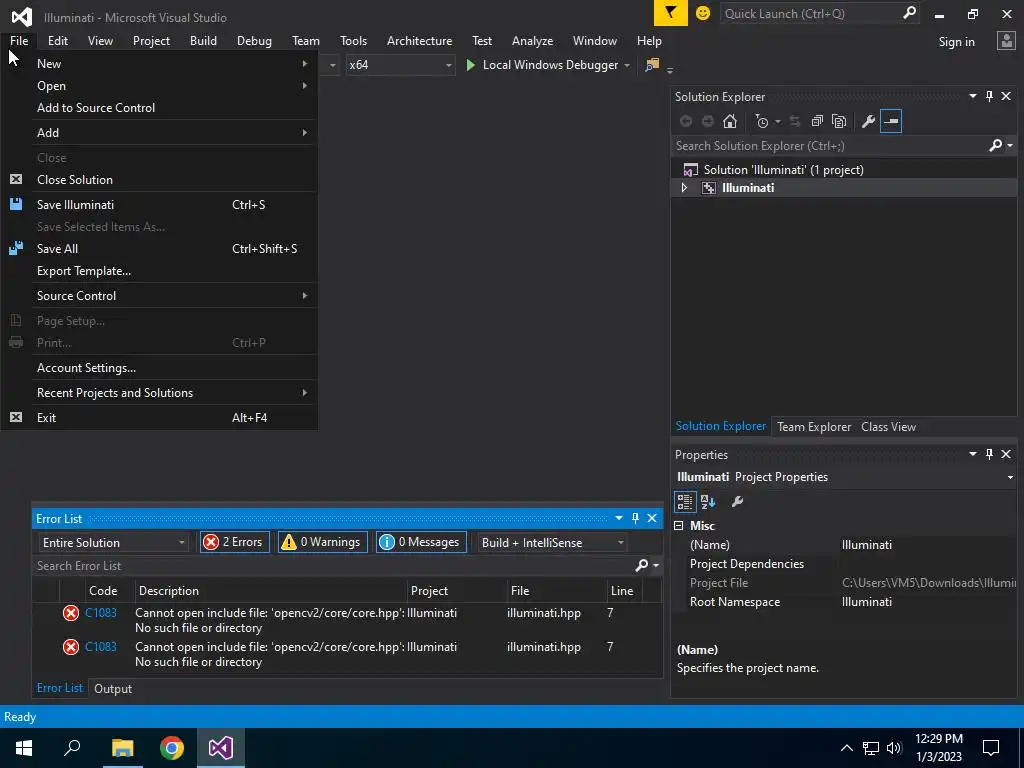
Task: Expand the Illuminati project tree node
Action: click(684, 188)
